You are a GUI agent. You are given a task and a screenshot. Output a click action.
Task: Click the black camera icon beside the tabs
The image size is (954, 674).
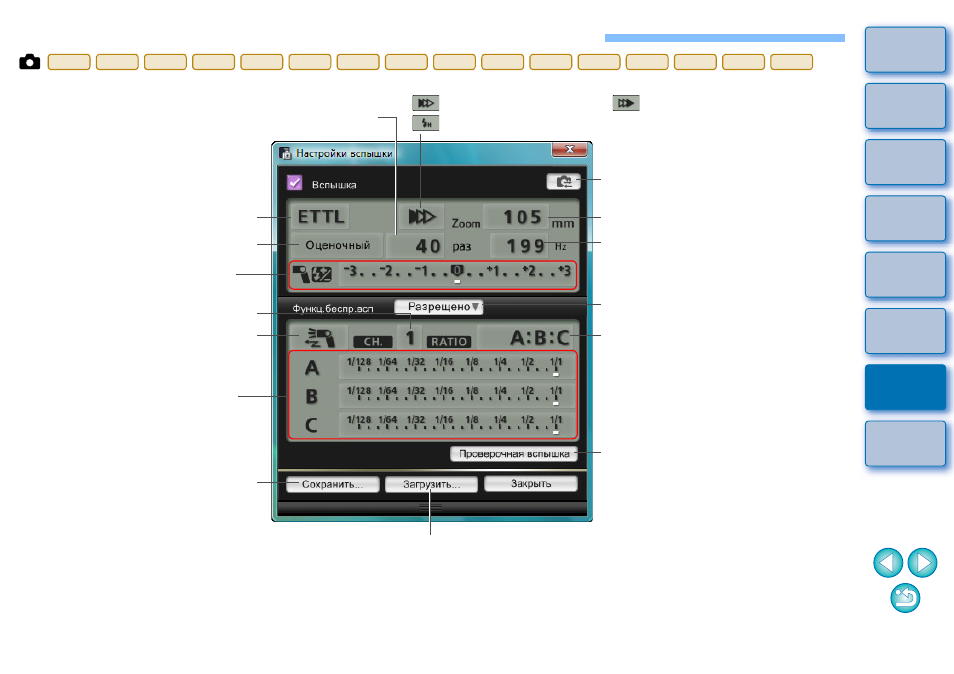pyautogui.click(x=30, y=62)
